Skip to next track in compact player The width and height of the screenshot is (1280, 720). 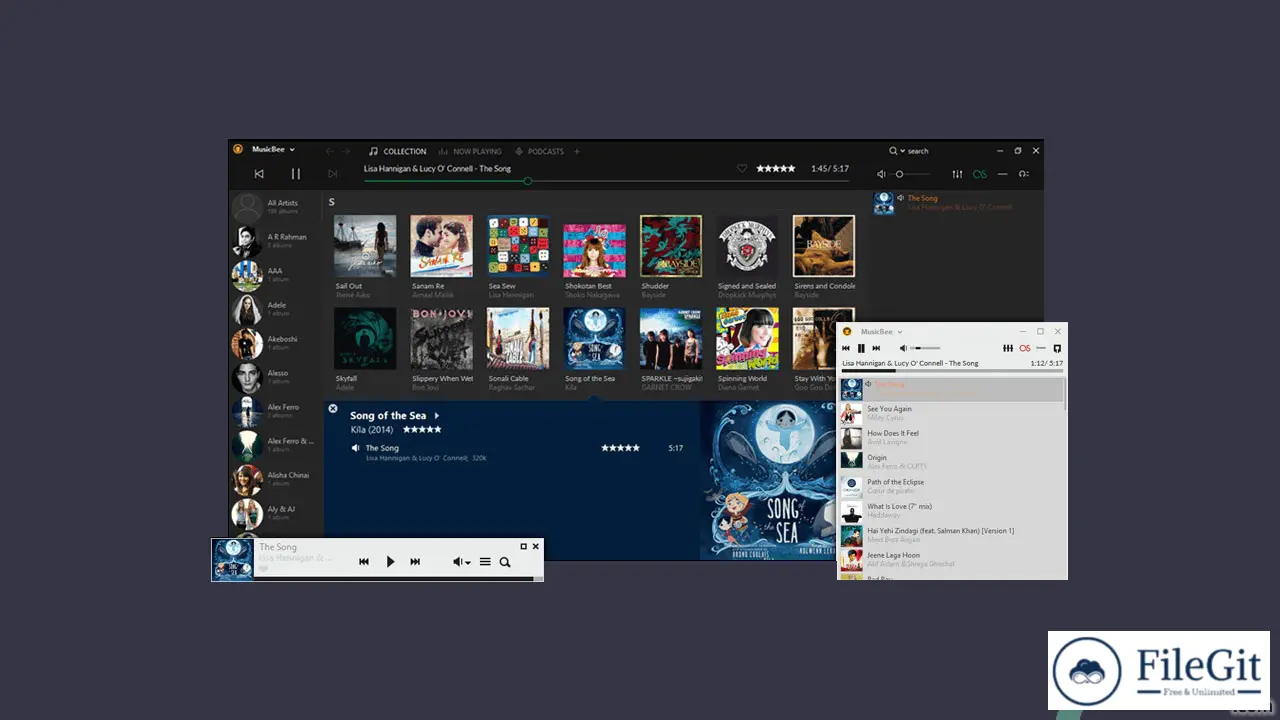(876, 348)
